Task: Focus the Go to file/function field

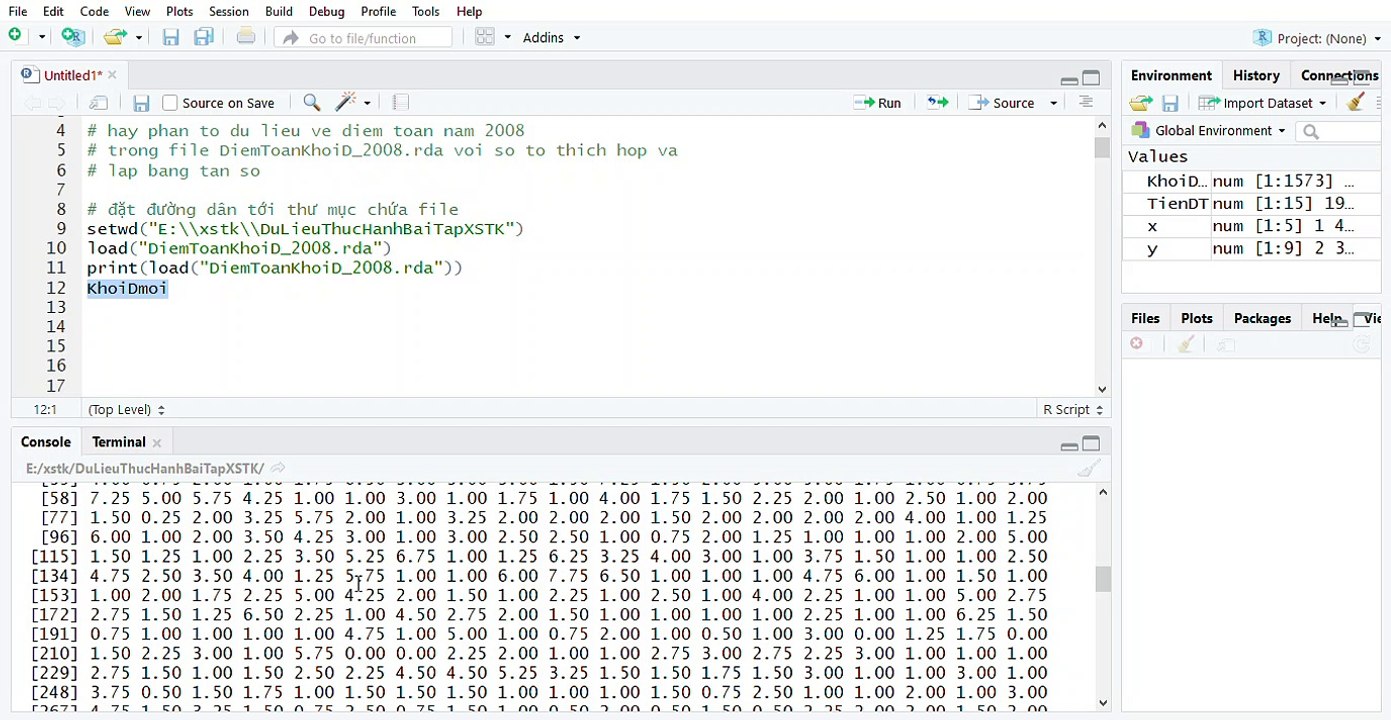Action: tap(363, 38)
